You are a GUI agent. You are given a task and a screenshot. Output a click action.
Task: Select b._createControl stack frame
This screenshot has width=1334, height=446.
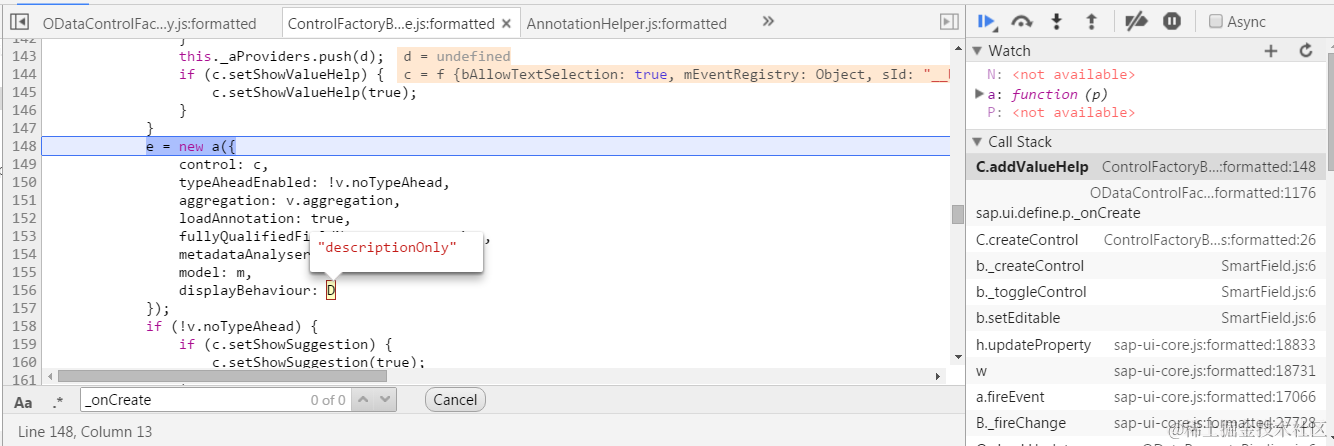(x=1148, y=266)
